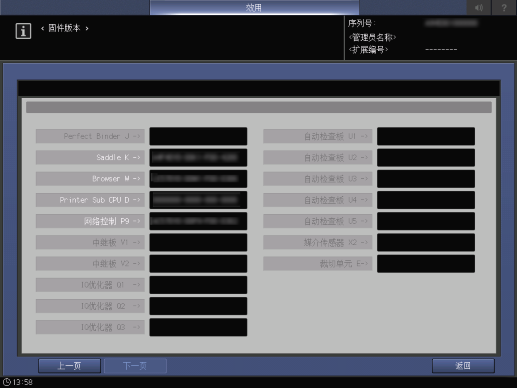The image size is (517, 388).
Task: Click the speaker sound icon
Action: (x=479, y=7)
